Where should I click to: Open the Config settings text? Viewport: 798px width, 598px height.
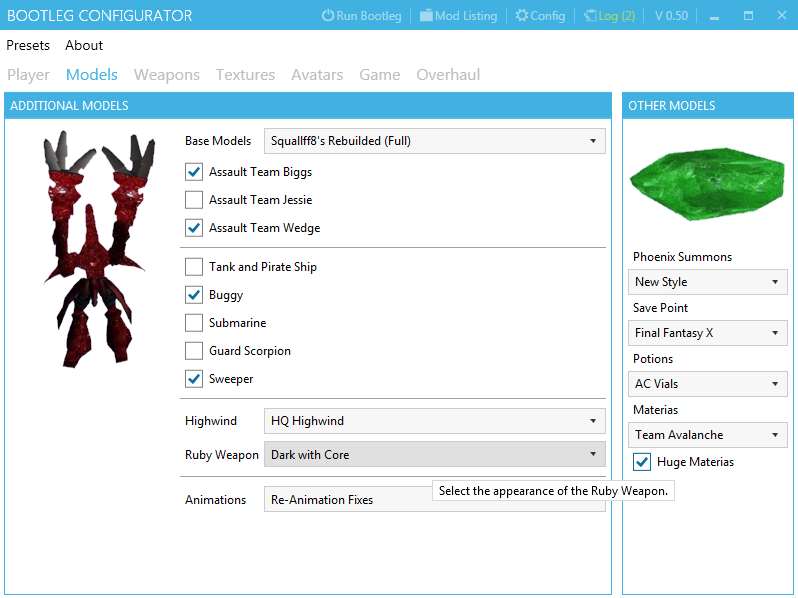click(548, 16)
